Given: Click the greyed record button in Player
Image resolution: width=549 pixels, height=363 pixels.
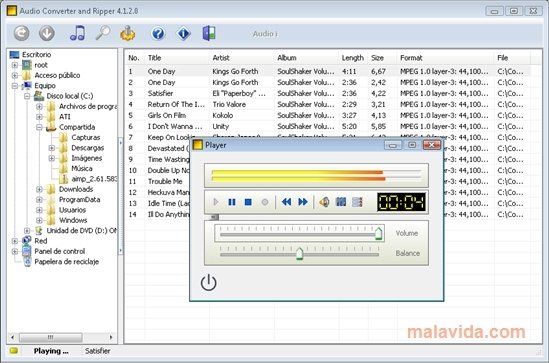Looking at the screenshot, I should 265,202.
